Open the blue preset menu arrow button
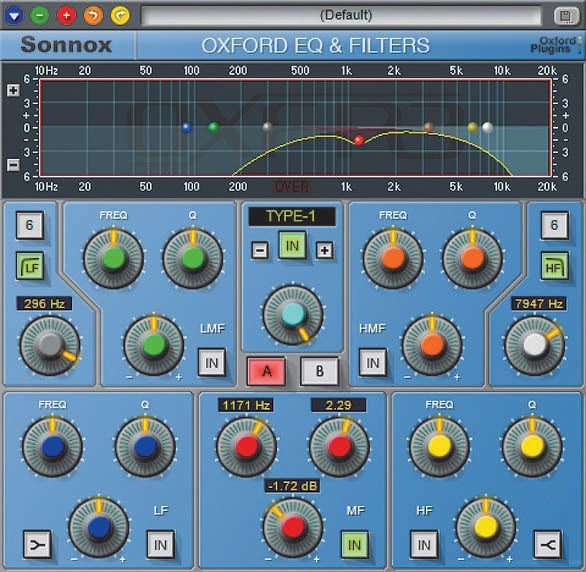Viewport: 586px width, 572px height. coord(14,16)
